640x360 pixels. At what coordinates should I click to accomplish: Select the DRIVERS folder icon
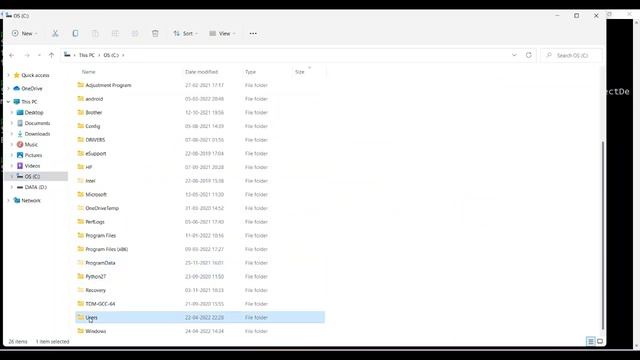[80, 140]
